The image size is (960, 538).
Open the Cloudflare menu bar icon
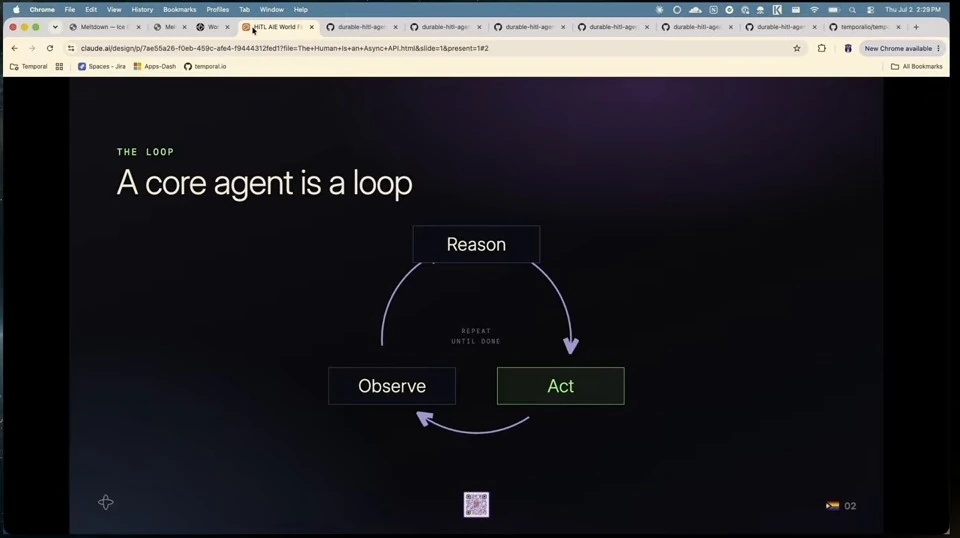tap(695, 10)
